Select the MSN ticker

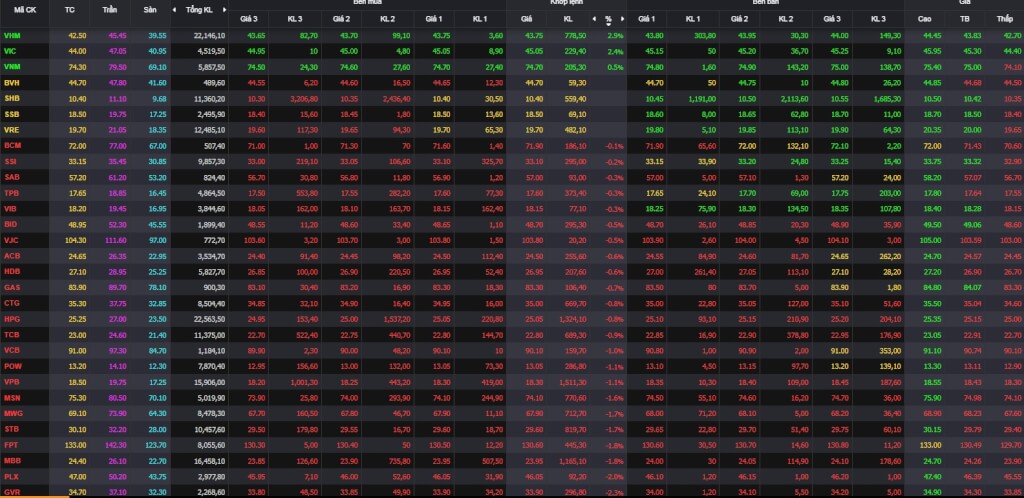[x=12, y=397]
